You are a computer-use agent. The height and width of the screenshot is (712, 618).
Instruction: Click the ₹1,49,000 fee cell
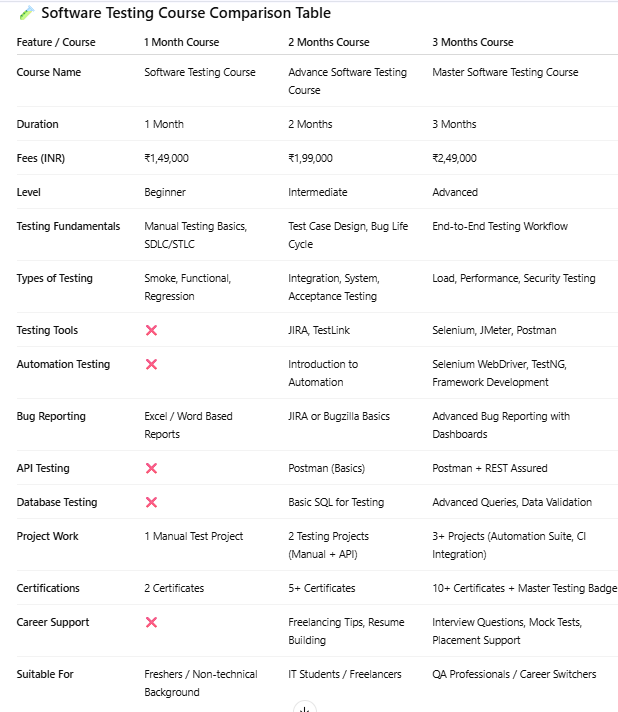[166, 158]
